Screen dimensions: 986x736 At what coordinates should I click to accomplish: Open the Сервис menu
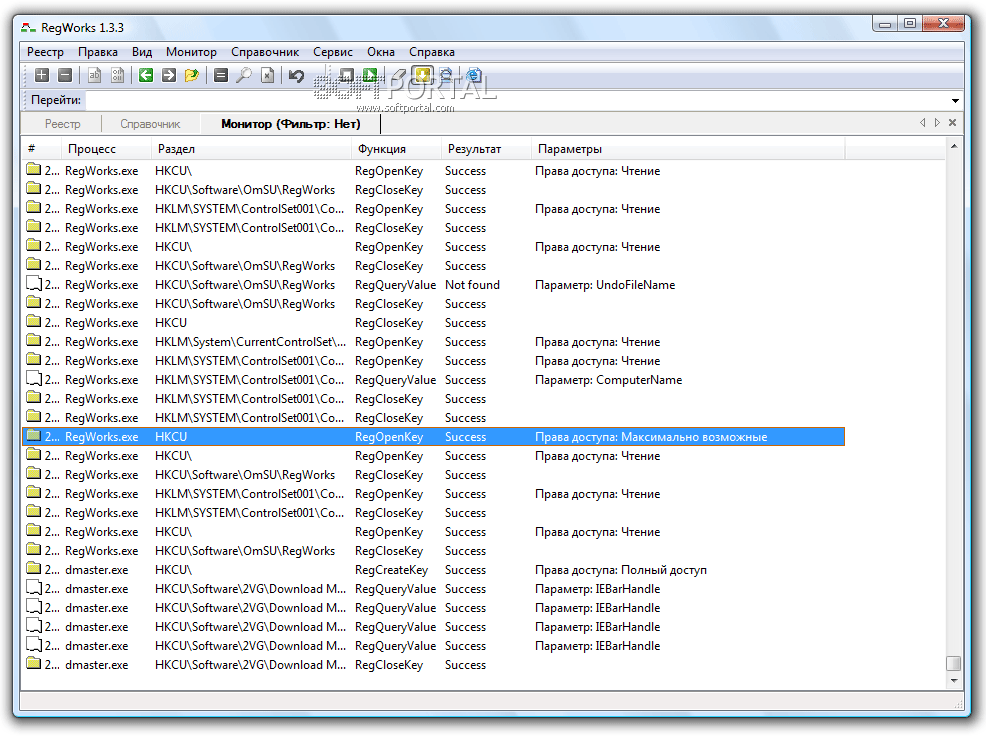point(333,52)
